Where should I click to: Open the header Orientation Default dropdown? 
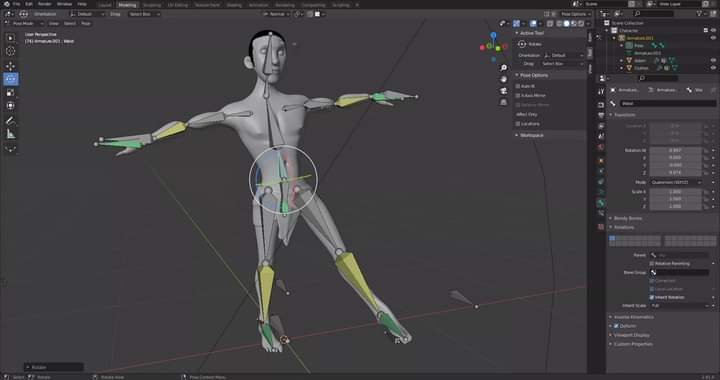point(86,14)
